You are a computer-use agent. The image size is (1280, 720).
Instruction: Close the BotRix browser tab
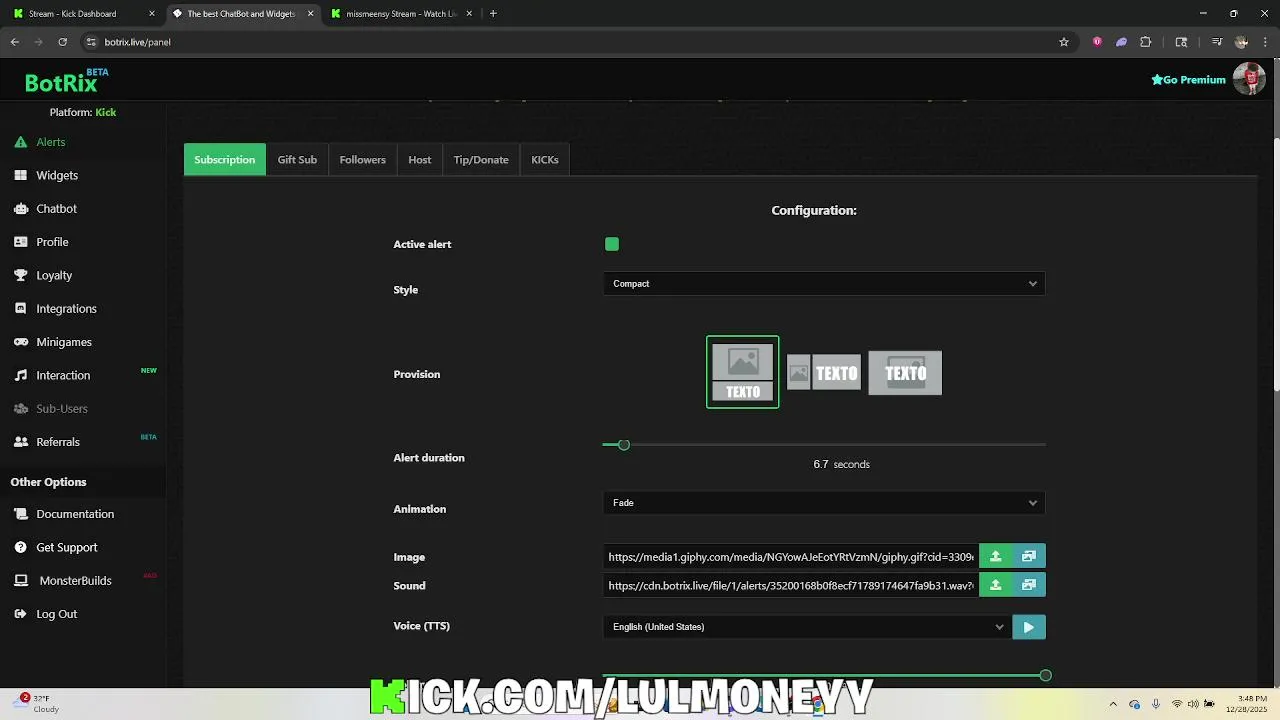(310, 14)
